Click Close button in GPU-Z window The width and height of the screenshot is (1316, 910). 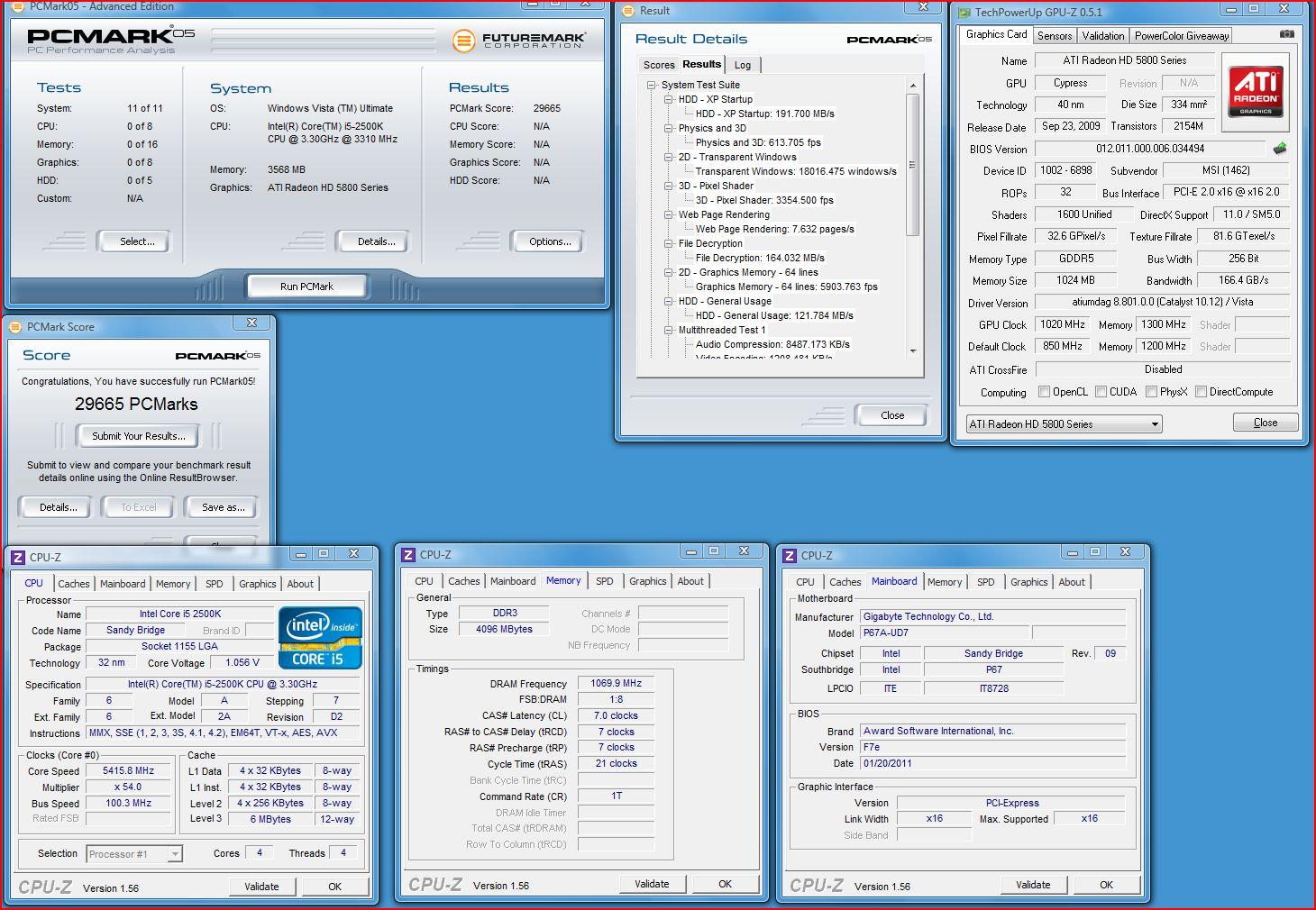(x=1266, y=423)
